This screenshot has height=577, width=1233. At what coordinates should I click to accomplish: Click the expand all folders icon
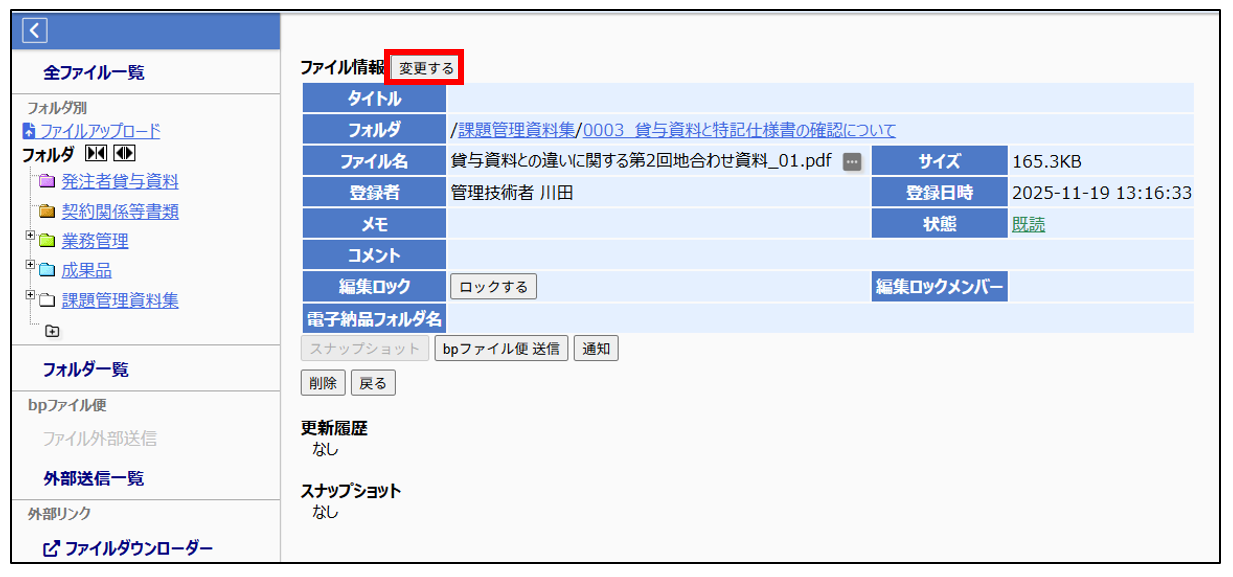pyautogui.click(x=124, y=154)
